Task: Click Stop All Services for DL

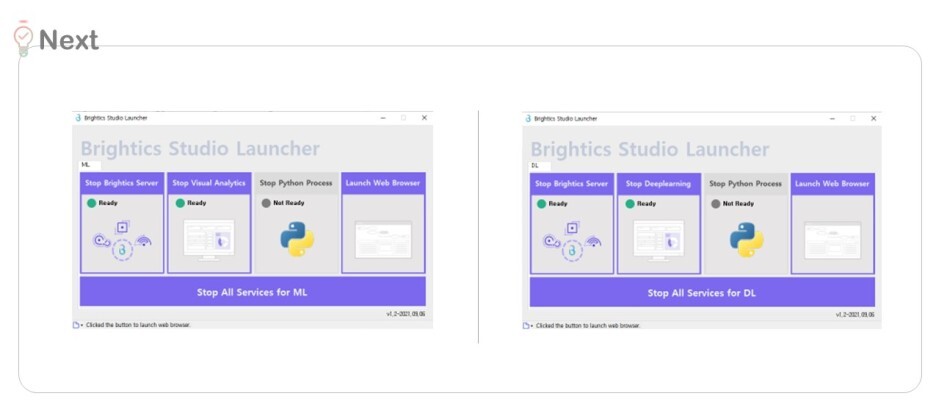Action: pyautogui.click(x=702, y=292)
